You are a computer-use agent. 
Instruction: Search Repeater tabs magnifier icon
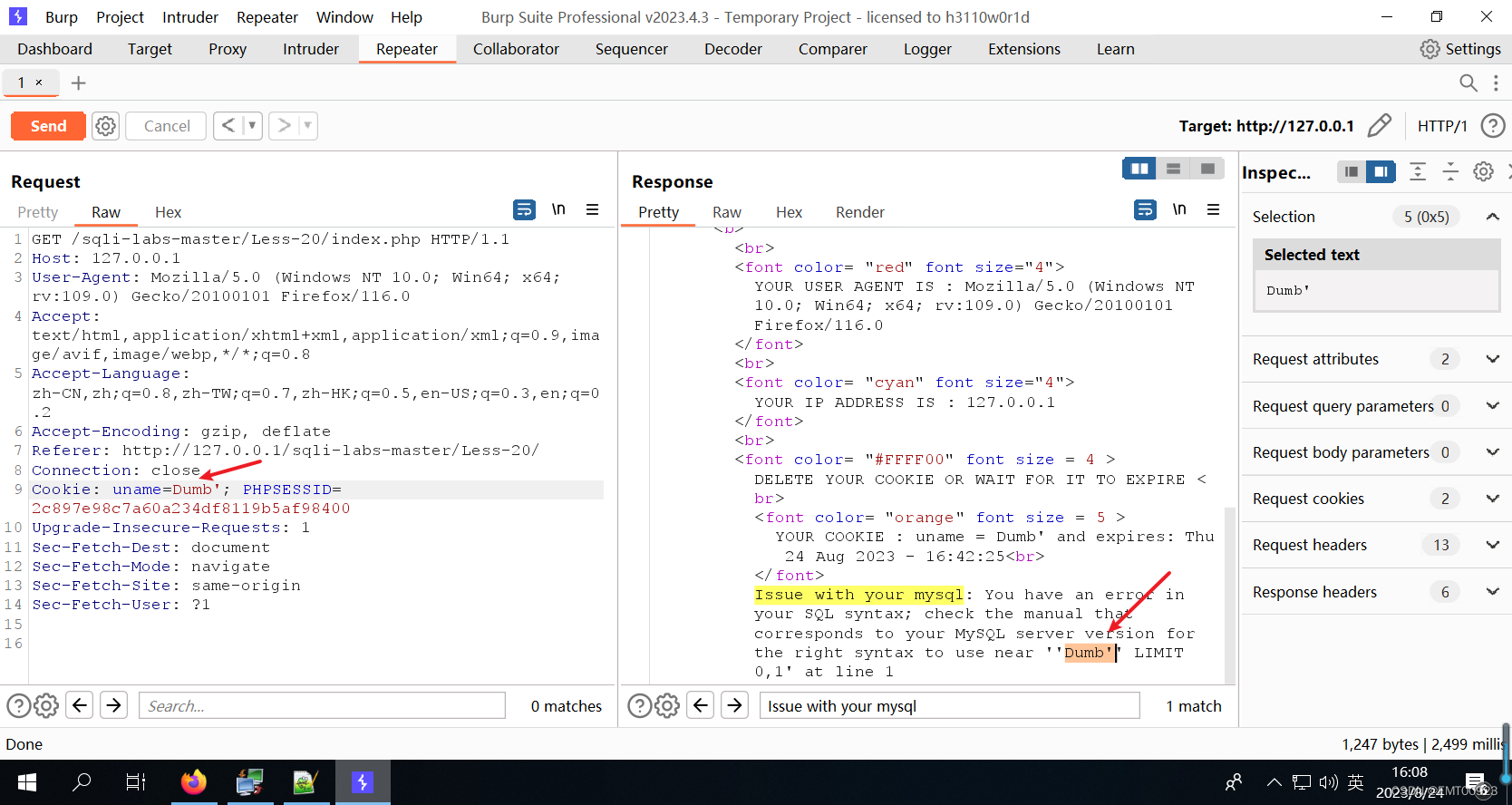pyautogui.click(x=1468, y=83)
